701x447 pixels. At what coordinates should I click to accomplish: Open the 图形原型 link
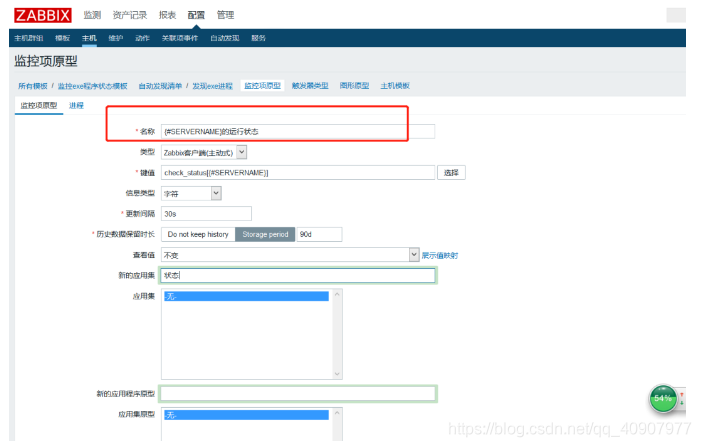[x=354, y=86]
